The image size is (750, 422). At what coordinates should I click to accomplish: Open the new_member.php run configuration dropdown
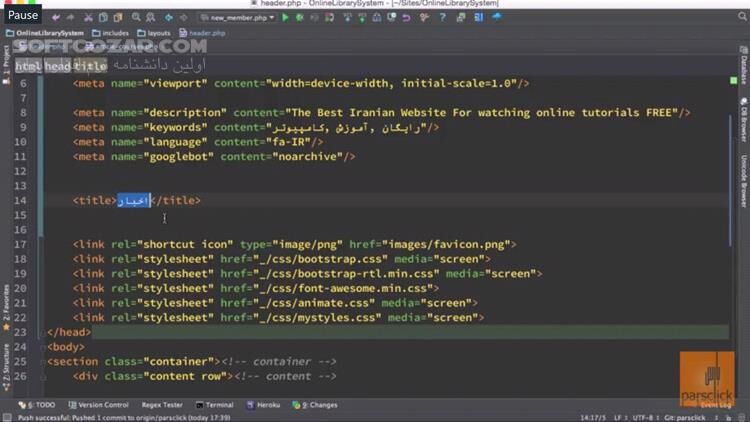click(x=237, y=17)
